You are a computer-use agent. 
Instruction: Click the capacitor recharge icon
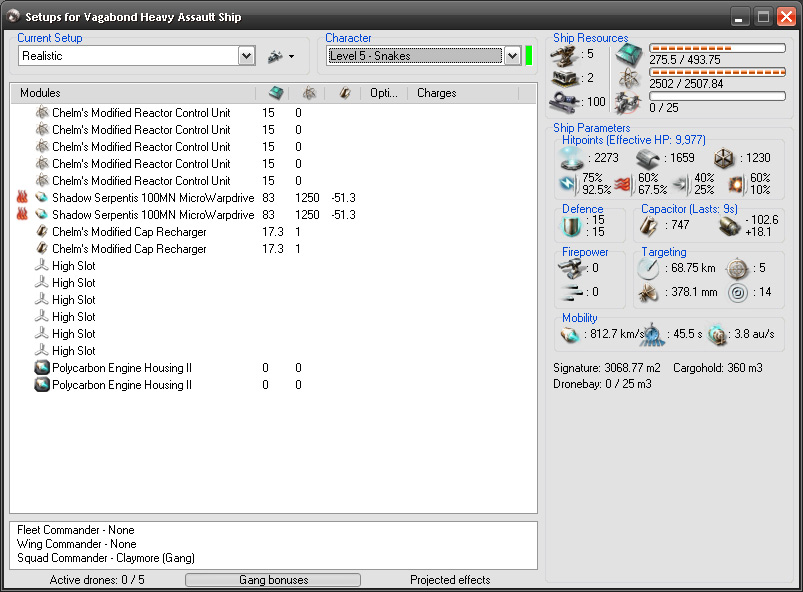[x=729, y=226]
